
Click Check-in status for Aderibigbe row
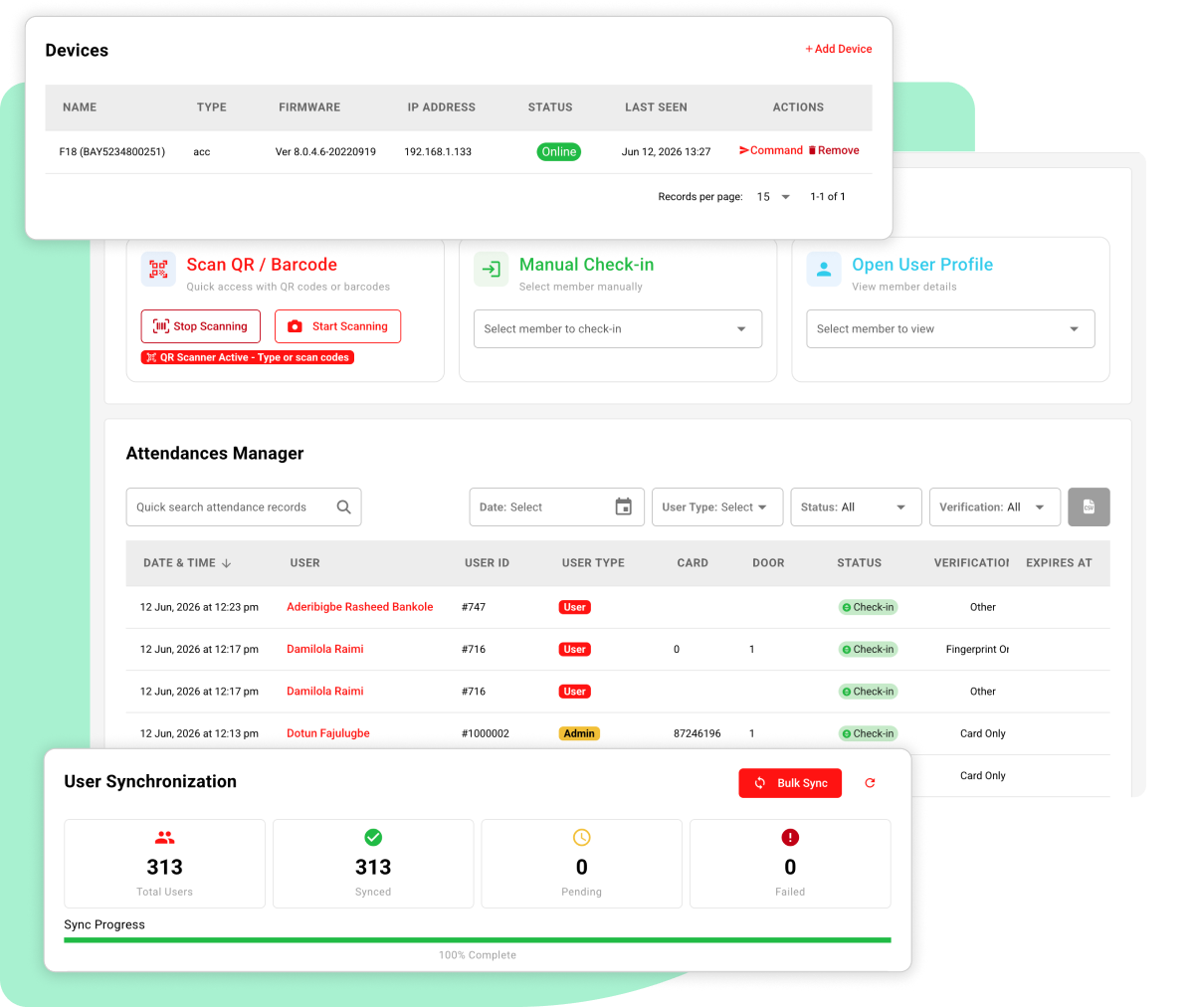[x=868, y=607]
